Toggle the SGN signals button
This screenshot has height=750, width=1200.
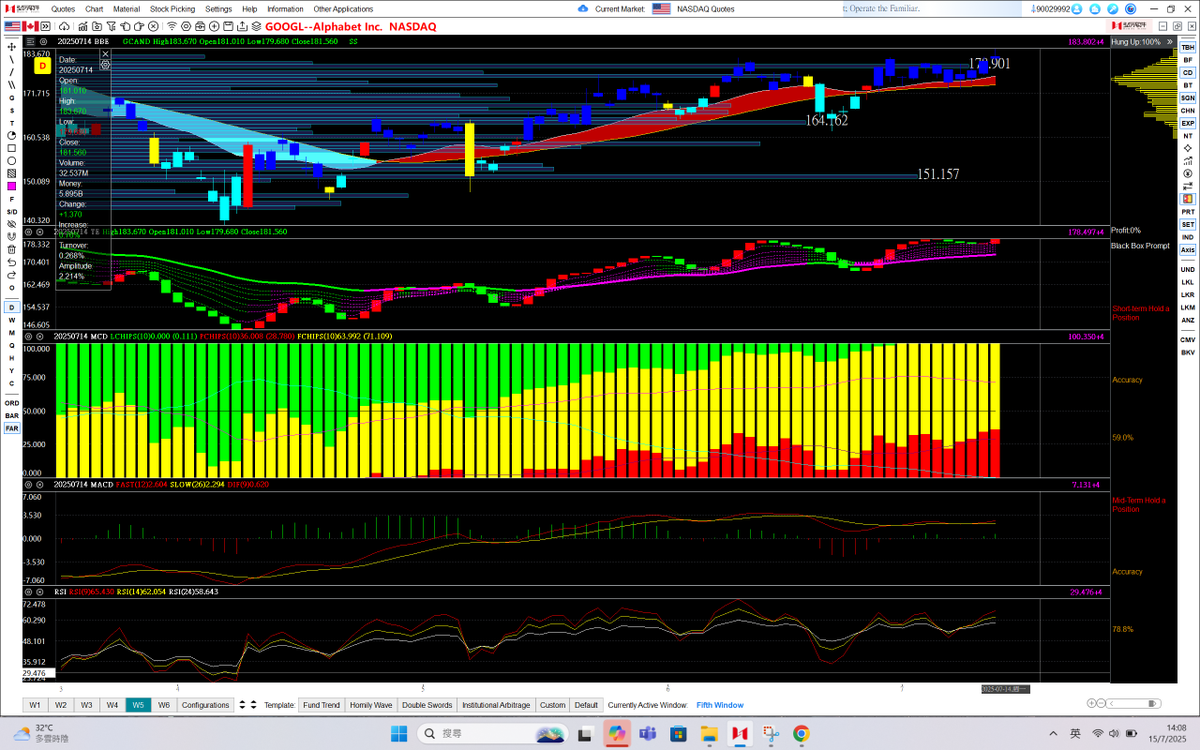click(x=1188, y=98)
